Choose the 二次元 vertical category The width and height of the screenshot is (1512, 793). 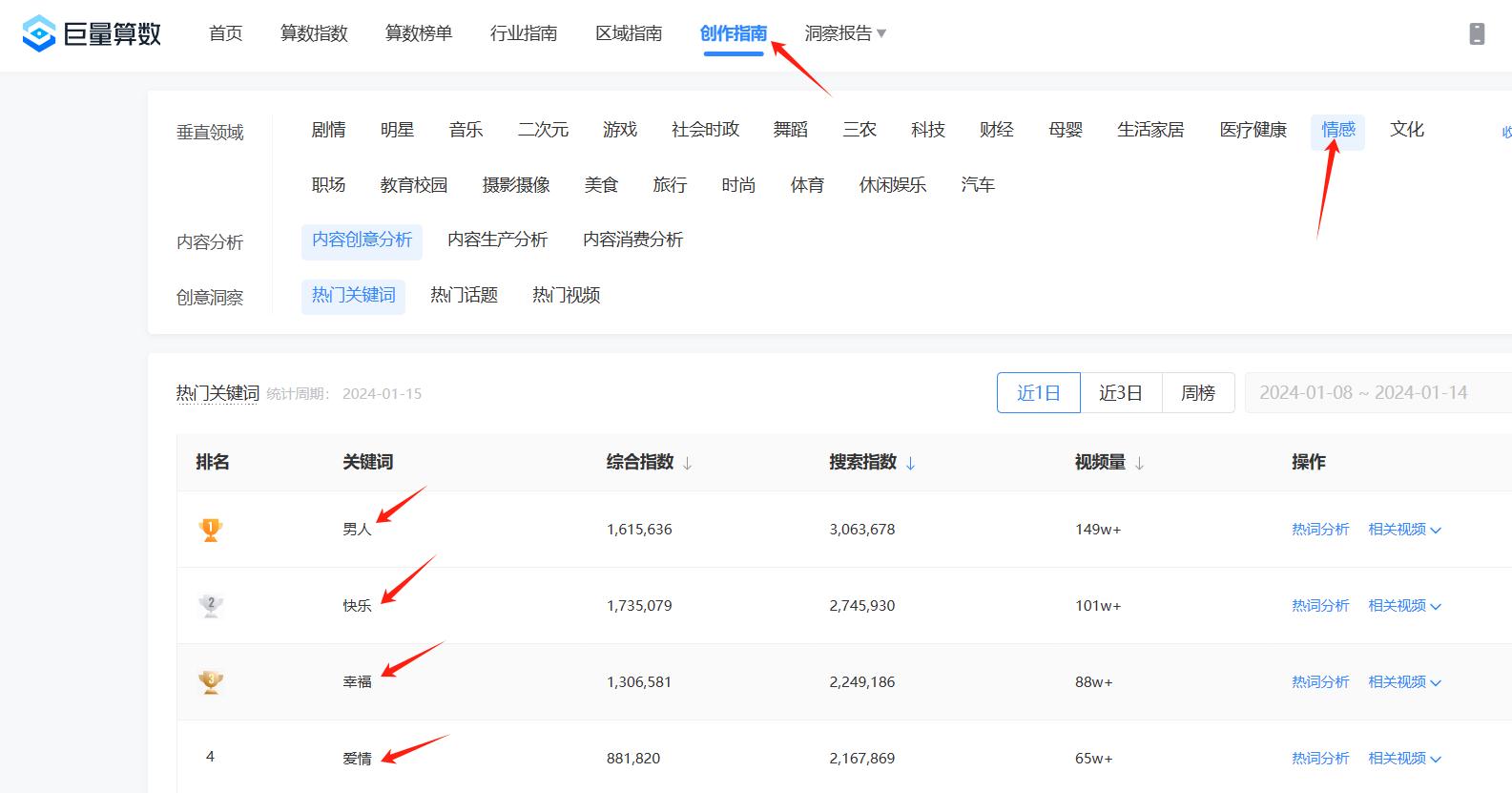(543, 130)
